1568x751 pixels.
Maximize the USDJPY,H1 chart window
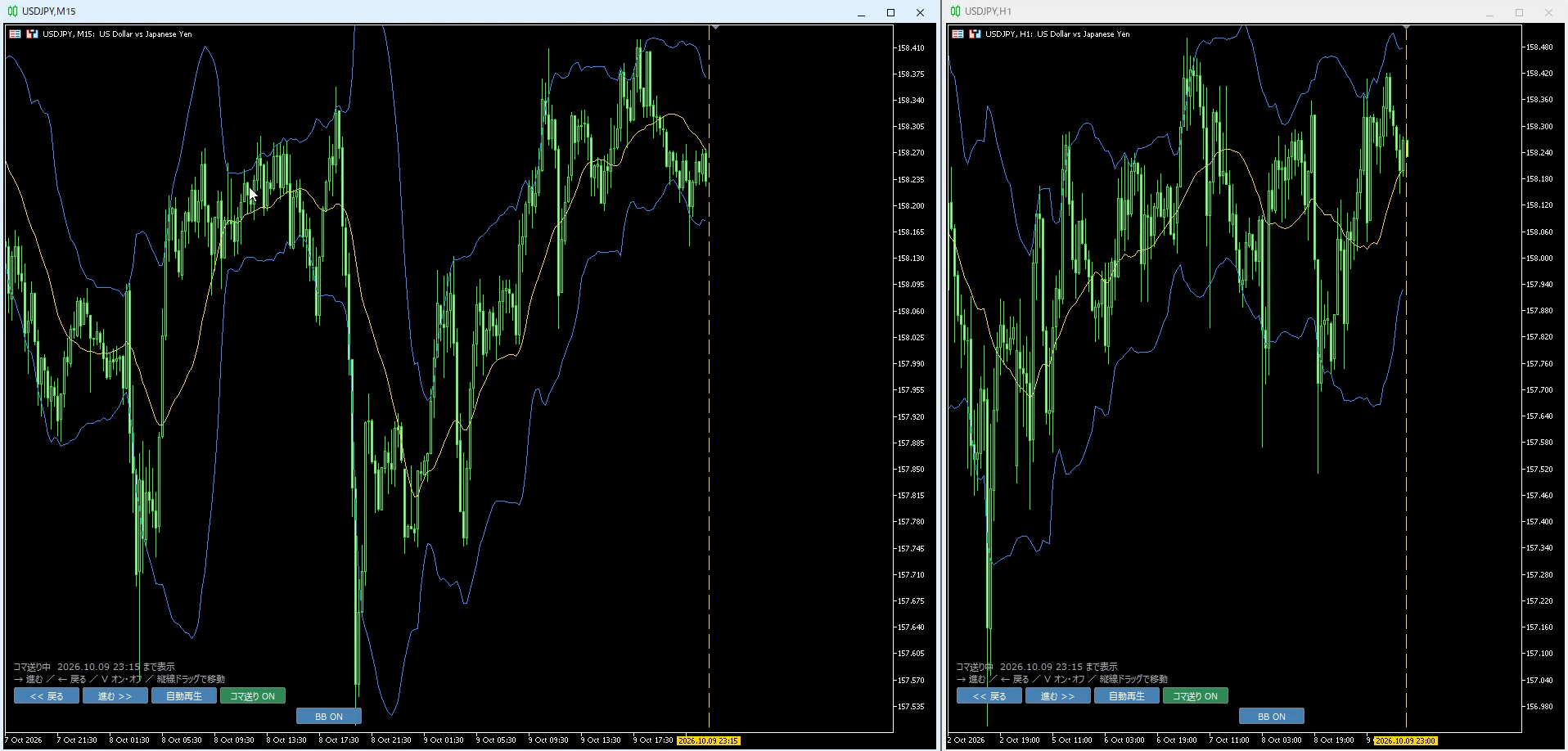[1519, 12]
